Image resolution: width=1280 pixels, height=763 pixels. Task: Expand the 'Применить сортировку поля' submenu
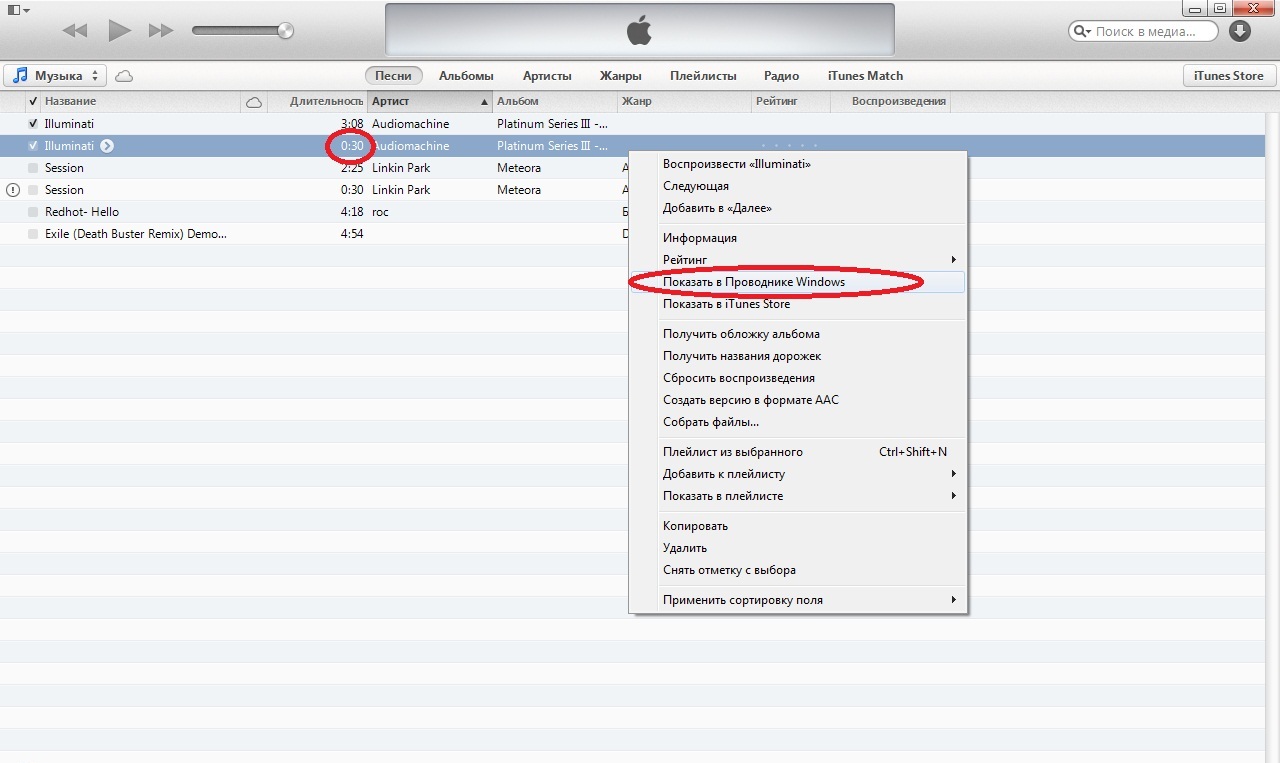click(797, 600)
